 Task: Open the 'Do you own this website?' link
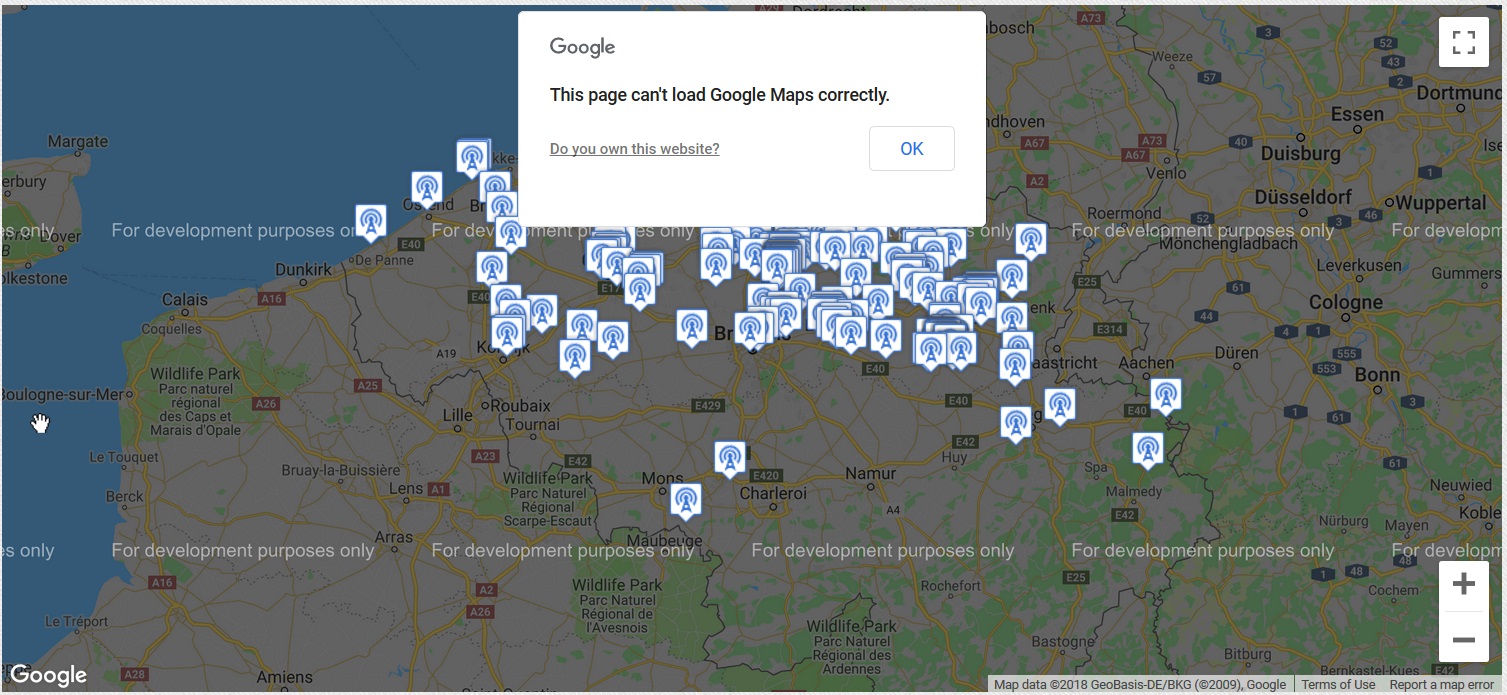pyautogui.click(x=634, y=149)
